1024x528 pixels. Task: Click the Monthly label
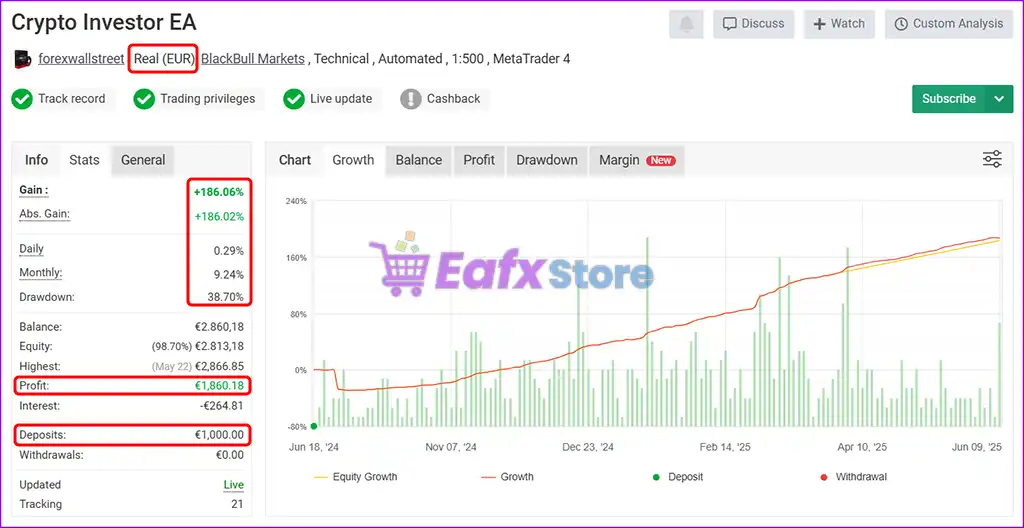pyautogui.click(x=40, y=272)
